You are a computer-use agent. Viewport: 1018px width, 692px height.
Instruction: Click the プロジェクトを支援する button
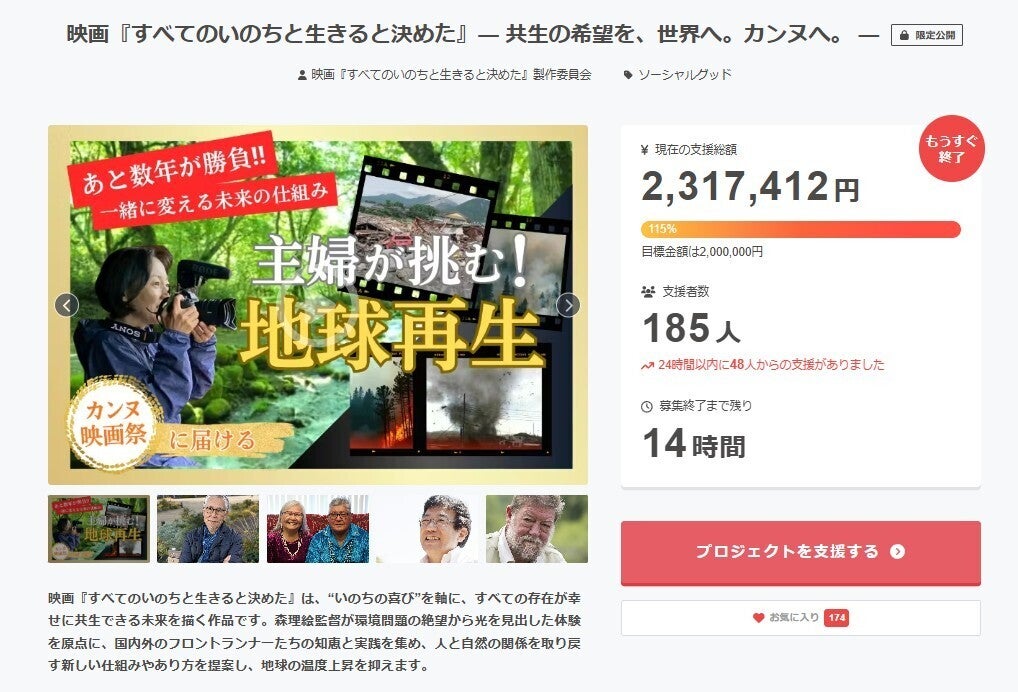[x=801, y=552]
